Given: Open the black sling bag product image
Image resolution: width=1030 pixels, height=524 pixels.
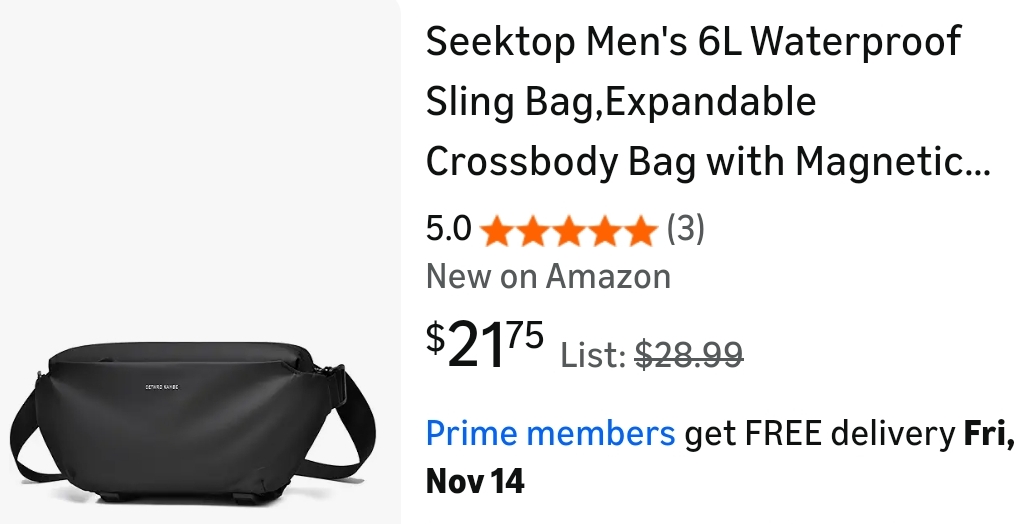Looking at the screenshot, I should pyautogui.click(x=193, y=422).
